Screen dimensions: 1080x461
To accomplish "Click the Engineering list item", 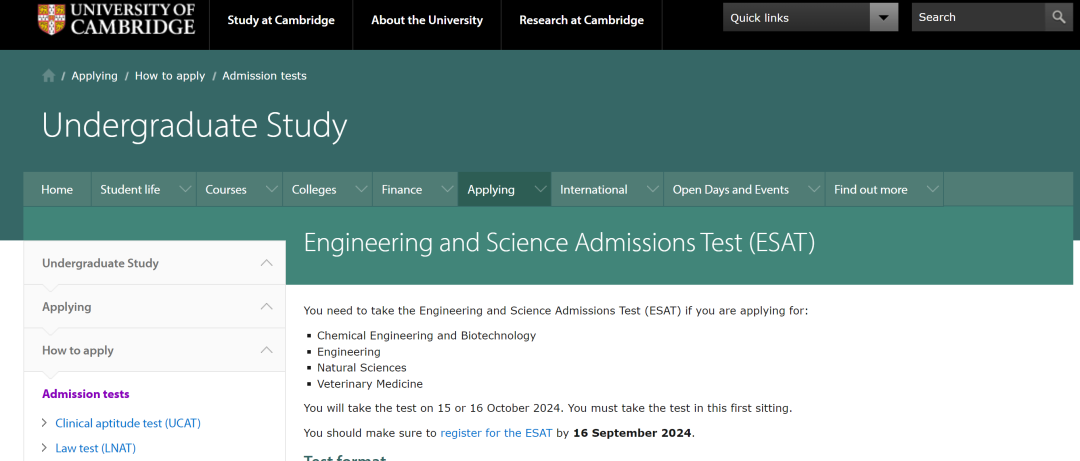I will click(x=349, y=352).
